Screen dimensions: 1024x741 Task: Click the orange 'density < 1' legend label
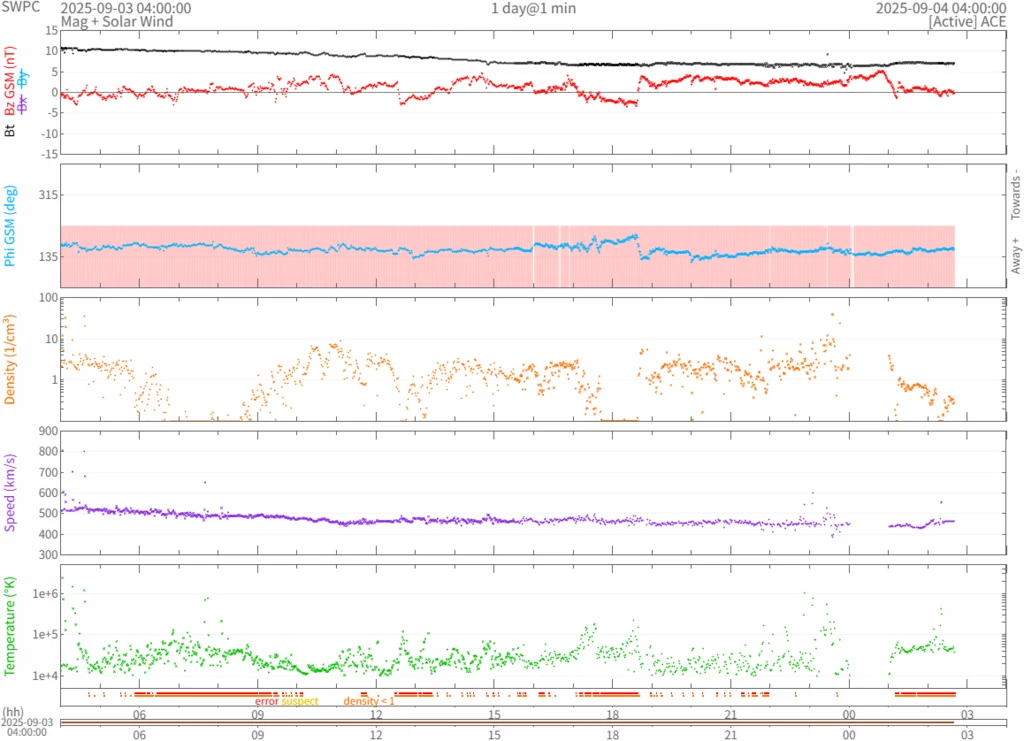pyautogui.click(x=369, y=701)
